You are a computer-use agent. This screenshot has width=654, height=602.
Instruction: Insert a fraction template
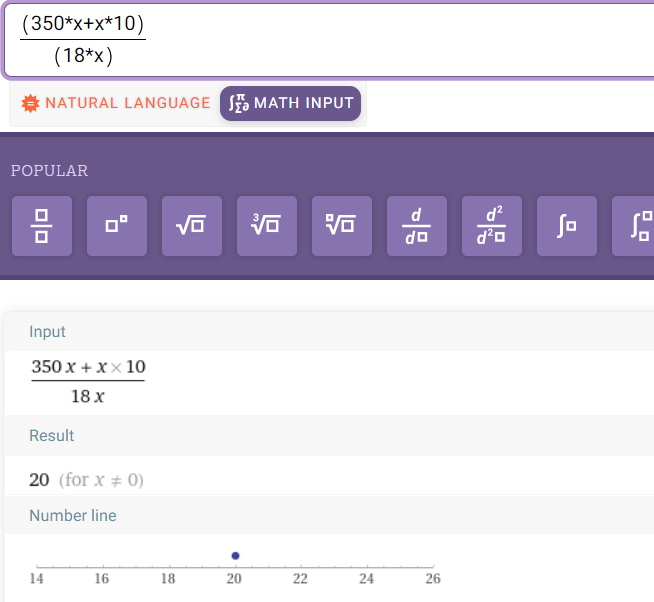click(42, 226)
